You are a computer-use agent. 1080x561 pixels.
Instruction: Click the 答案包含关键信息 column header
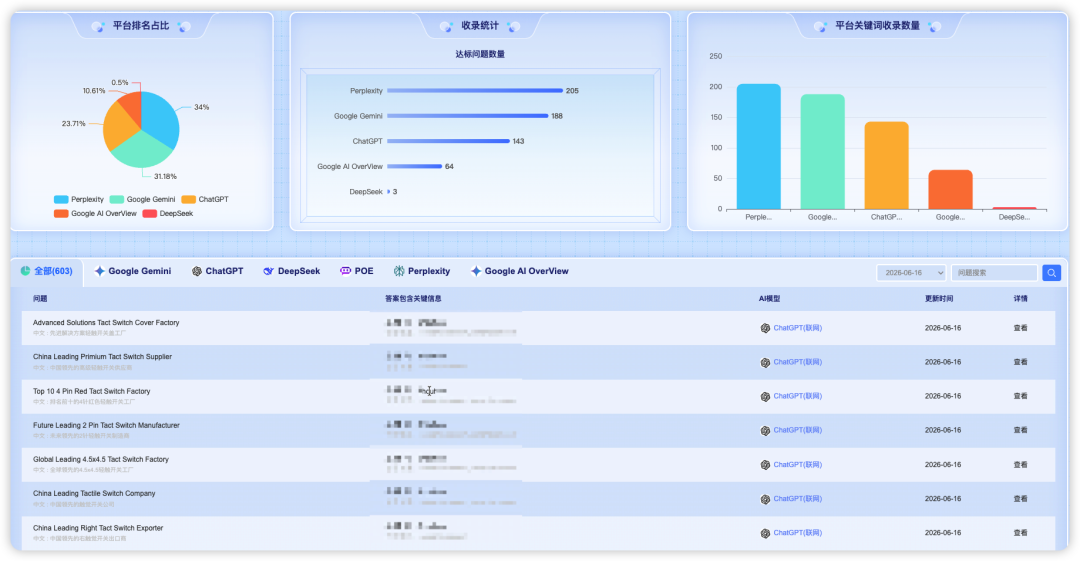click(x=413, y=299)
